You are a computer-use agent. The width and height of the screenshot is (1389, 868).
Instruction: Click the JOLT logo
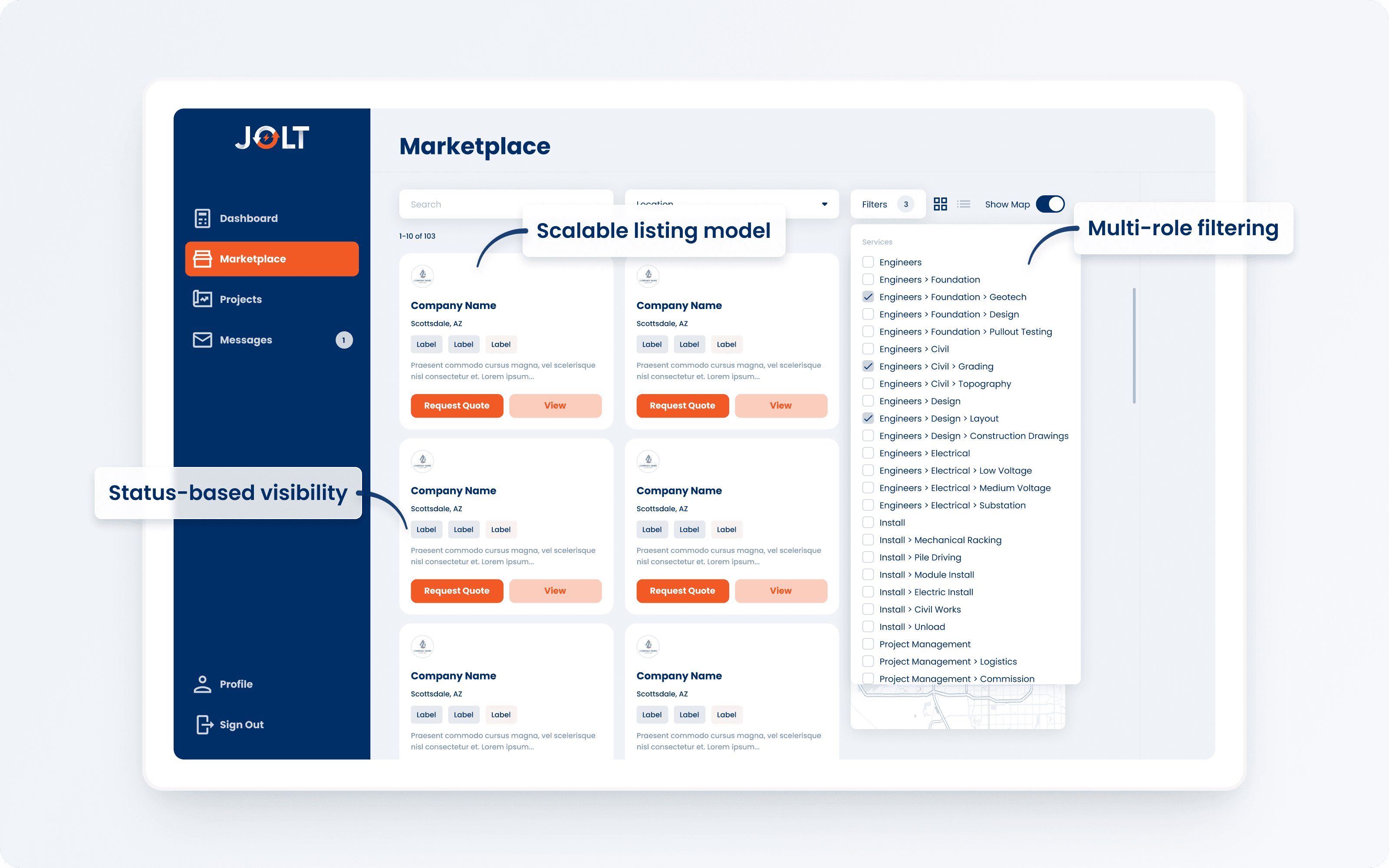coord(272,138)
